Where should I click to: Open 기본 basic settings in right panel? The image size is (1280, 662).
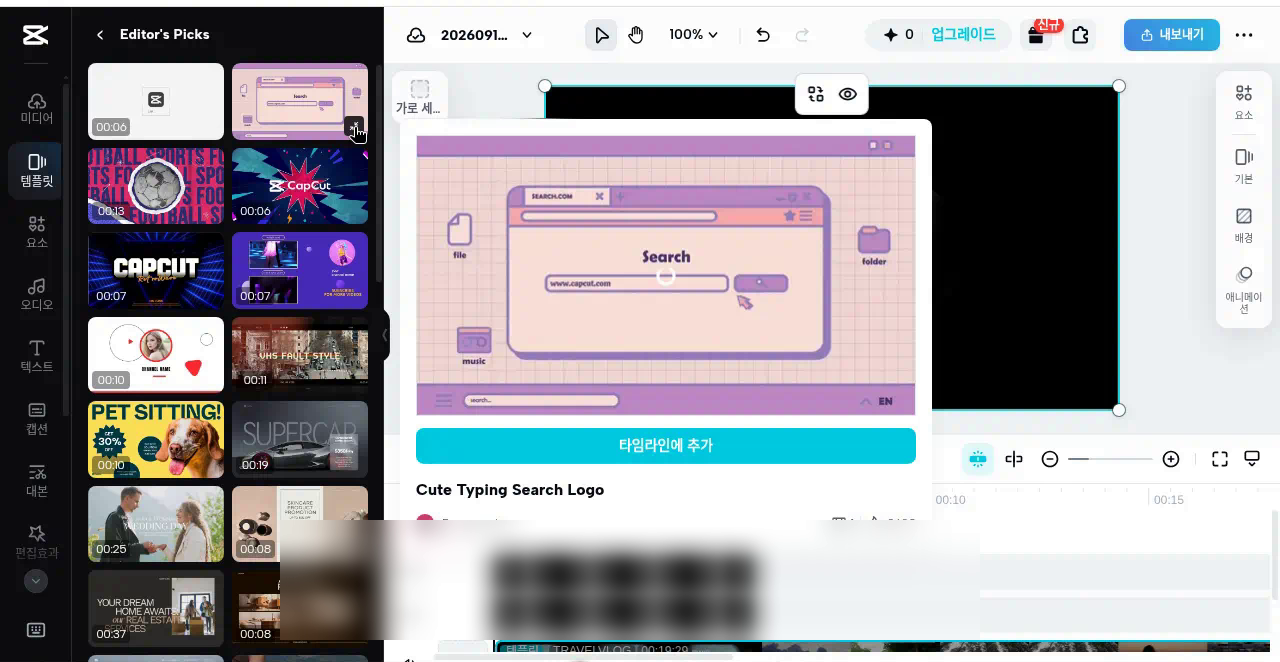click(1244, 166)
